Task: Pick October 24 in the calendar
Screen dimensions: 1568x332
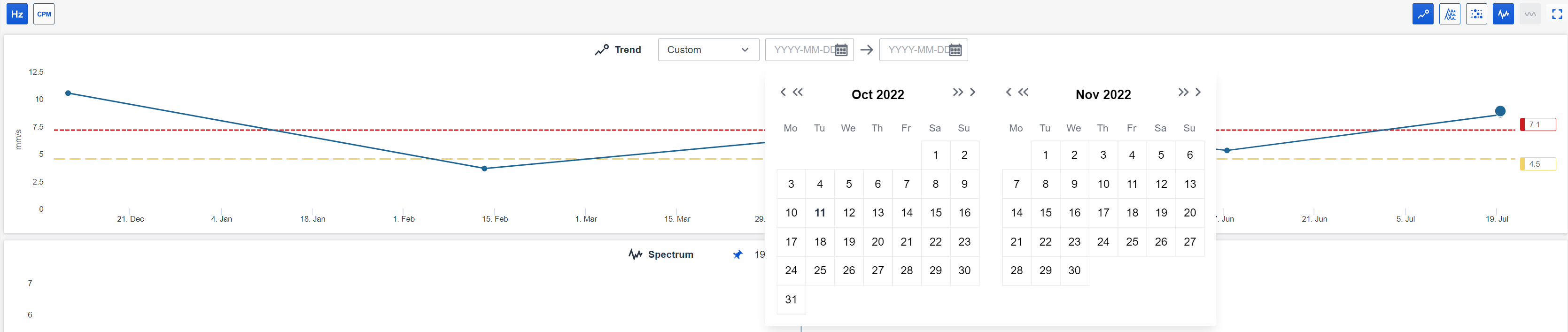Action: pyautogui.click(x=792, y=270)
